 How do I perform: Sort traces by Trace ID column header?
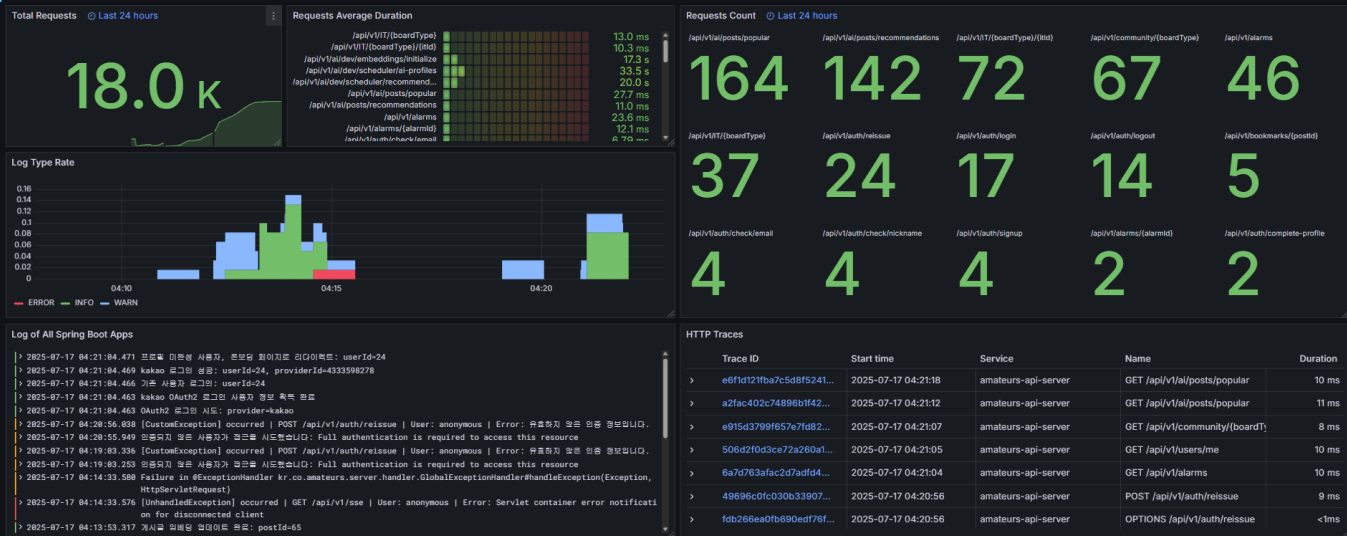(740, 358)
